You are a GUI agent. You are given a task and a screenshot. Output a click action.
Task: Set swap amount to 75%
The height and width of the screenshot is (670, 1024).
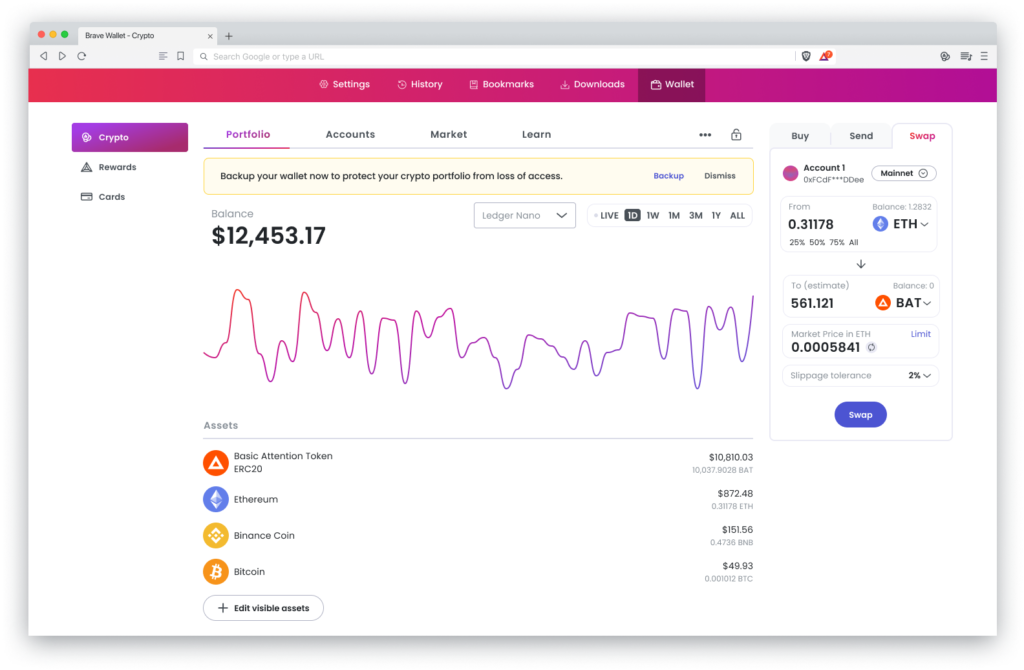[837, 242]
